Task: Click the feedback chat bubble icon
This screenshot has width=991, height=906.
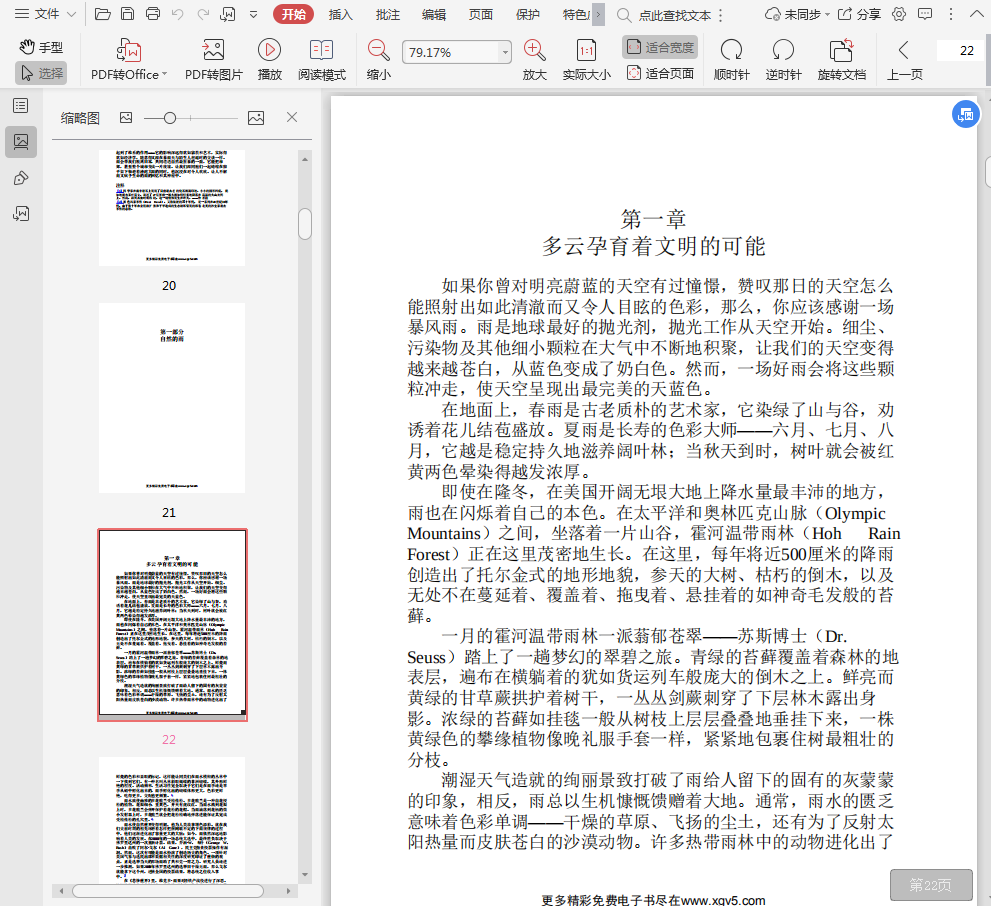Action: (925, 14)
